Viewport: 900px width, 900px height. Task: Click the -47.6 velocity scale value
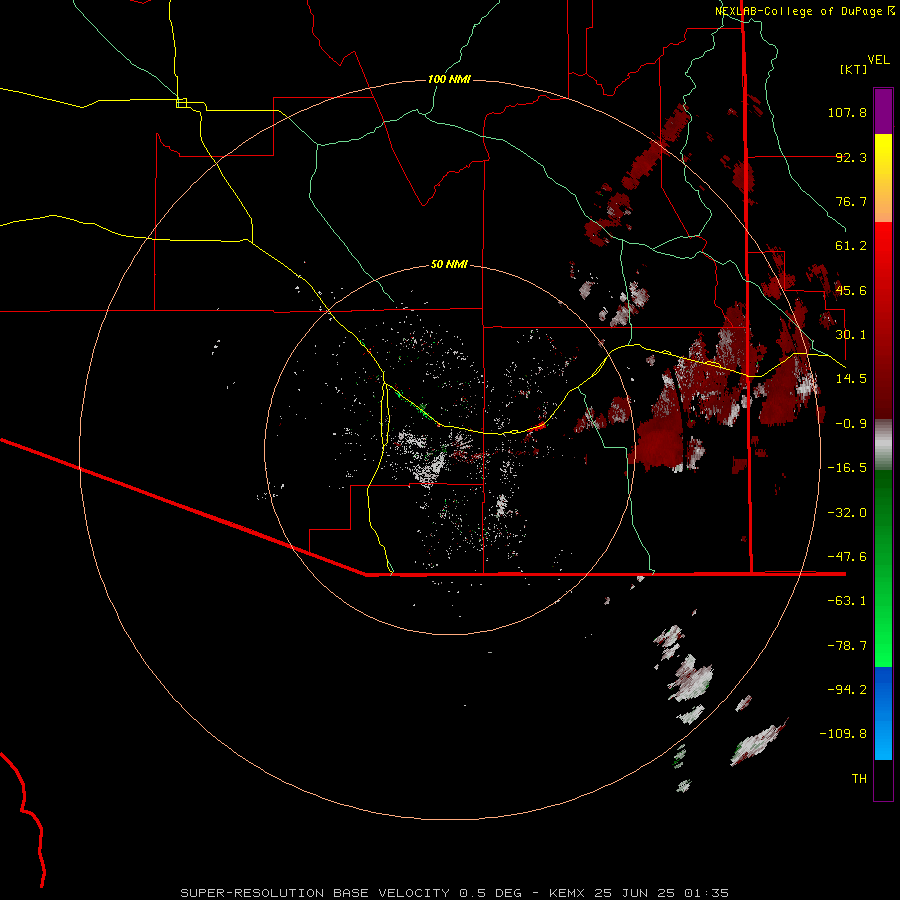point(847,557)
